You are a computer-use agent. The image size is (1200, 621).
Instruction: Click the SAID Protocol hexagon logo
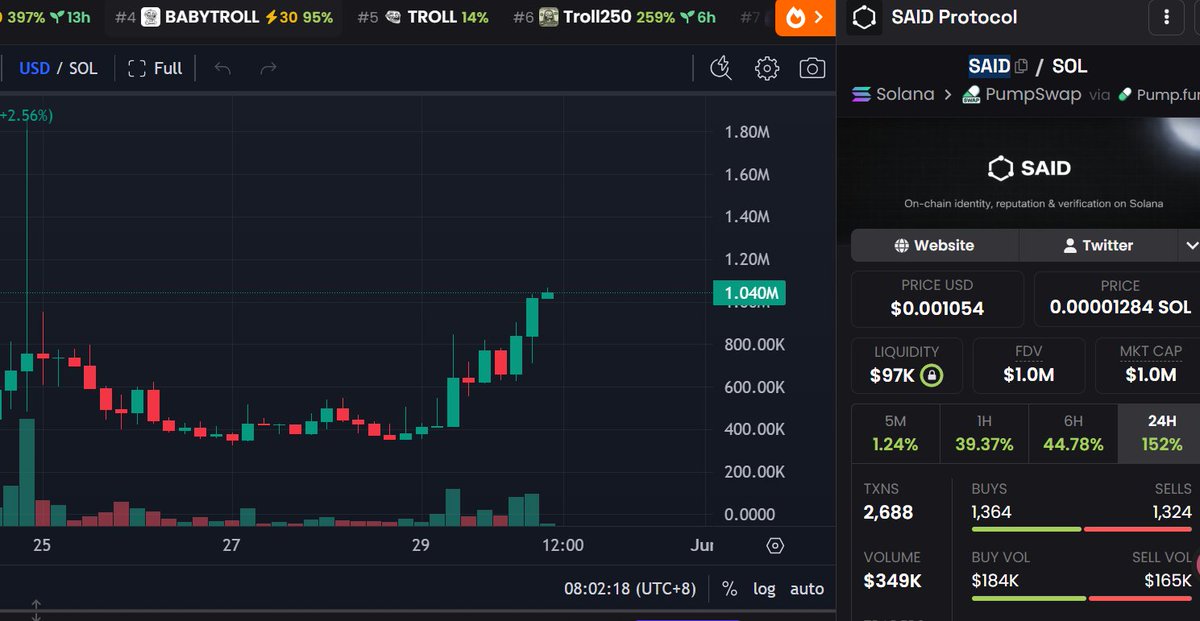(864, 17)
